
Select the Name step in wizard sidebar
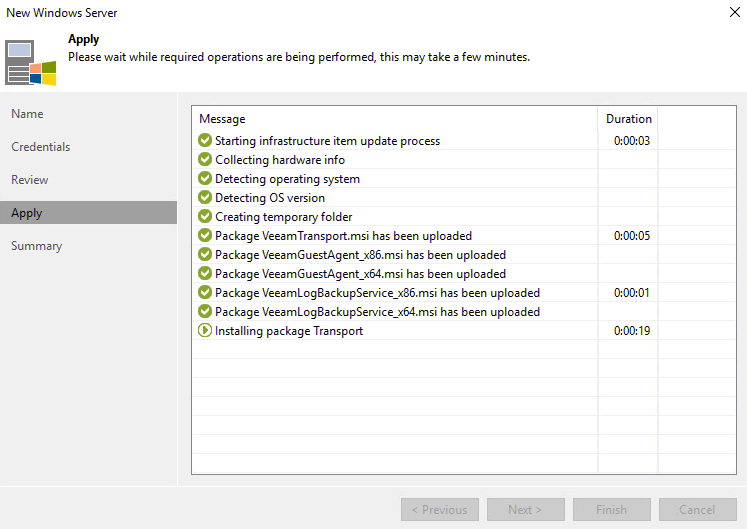[x=28, y=114]
